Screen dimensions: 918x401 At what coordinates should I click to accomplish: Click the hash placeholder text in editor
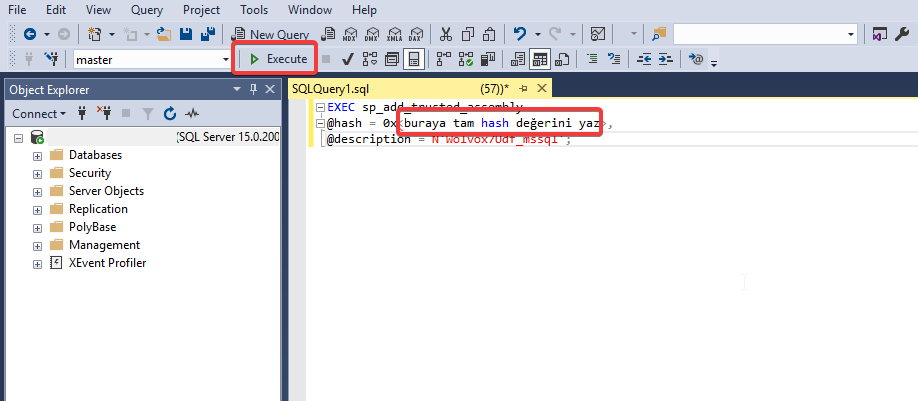[x=501, y=123]
